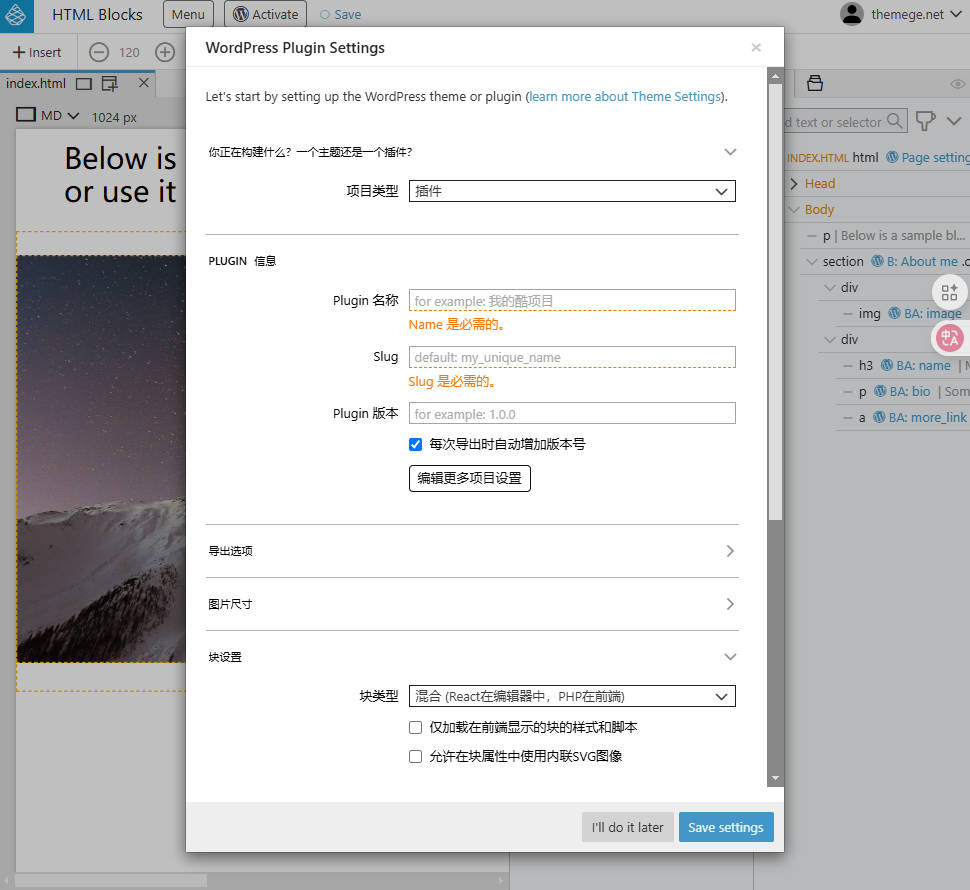
Task: Click the page horizontal scrollbar at bottom
Action: pos(110,879)
